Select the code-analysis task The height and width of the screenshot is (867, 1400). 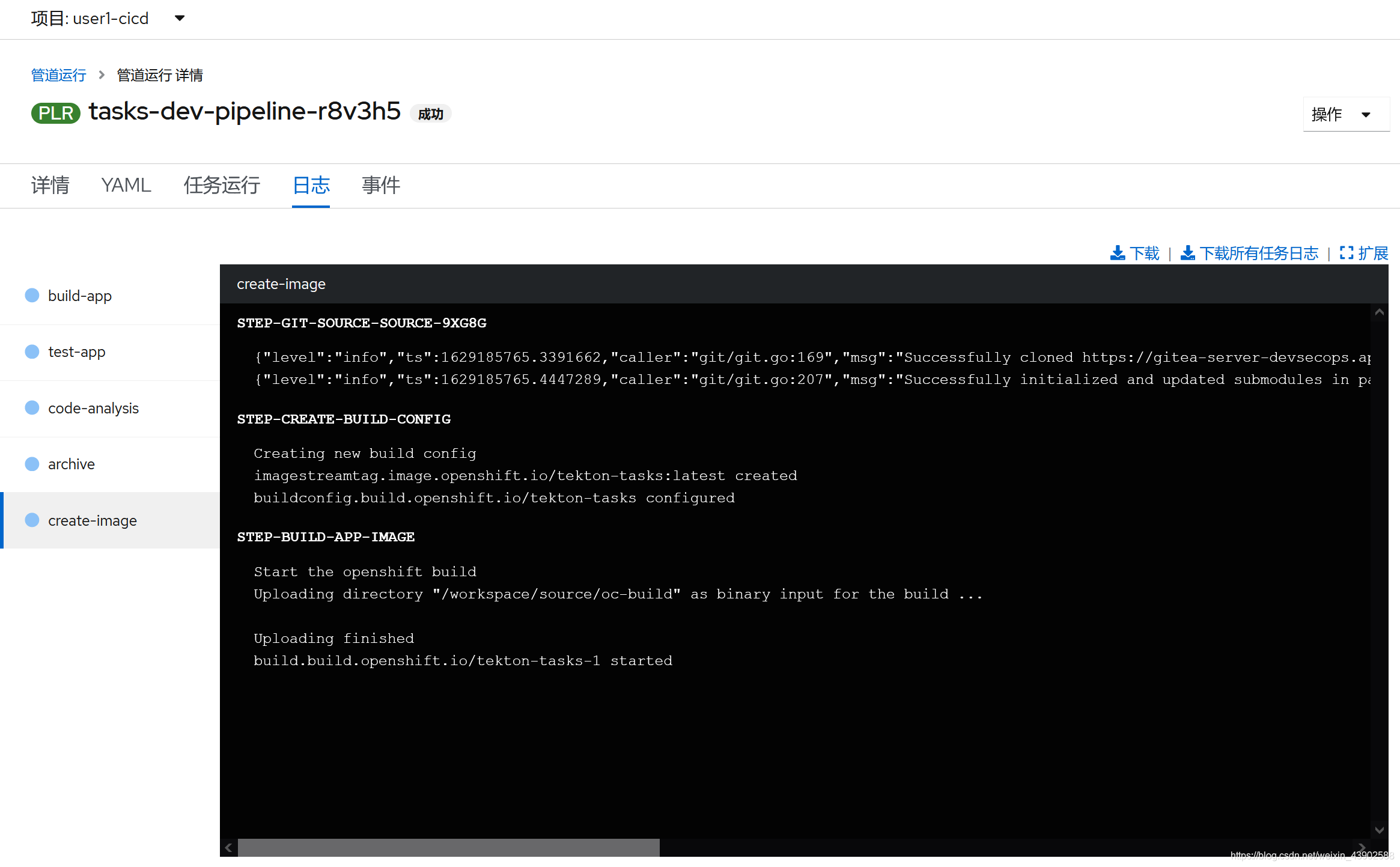pos(110,409)
